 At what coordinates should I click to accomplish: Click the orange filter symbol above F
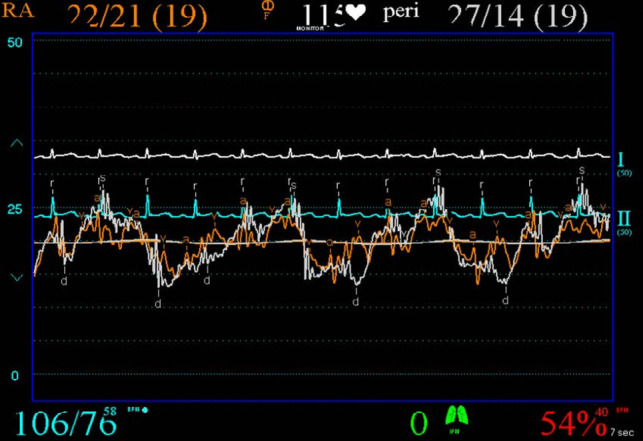pos(267,6)
